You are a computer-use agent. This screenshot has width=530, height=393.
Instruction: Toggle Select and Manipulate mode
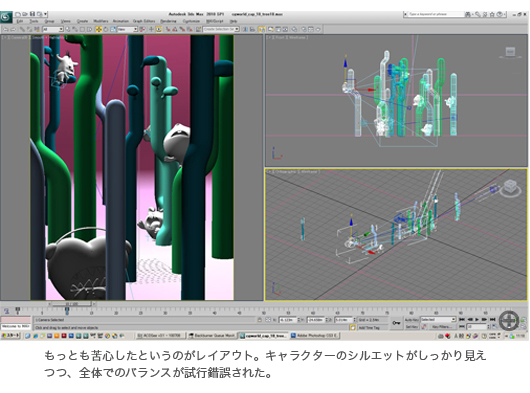151,29
